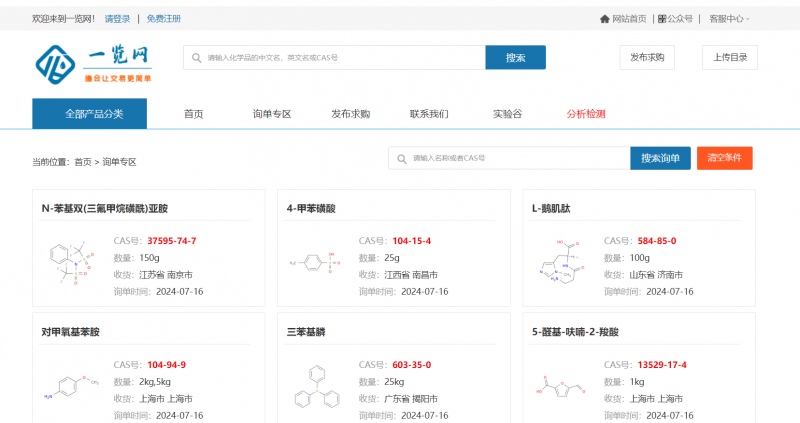
Task: Click the 免费注册 register link
Action: click(x=164, y=19)
